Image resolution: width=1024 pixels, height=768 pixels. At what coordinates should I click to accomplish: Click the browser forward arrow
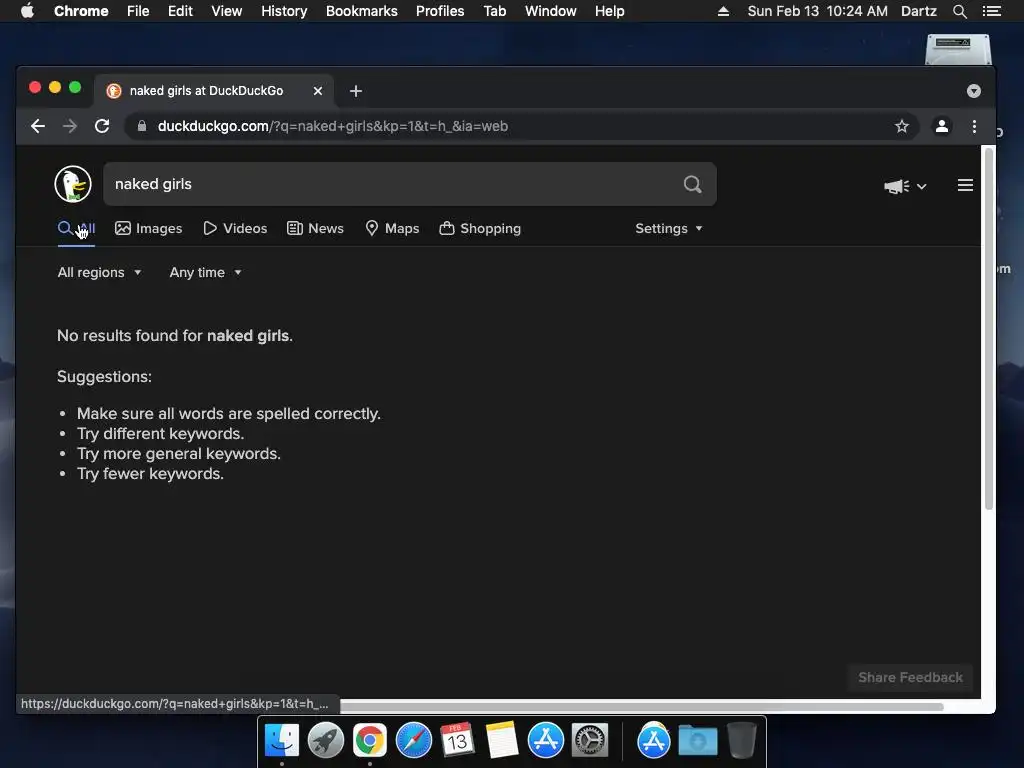tap(70, 126)
